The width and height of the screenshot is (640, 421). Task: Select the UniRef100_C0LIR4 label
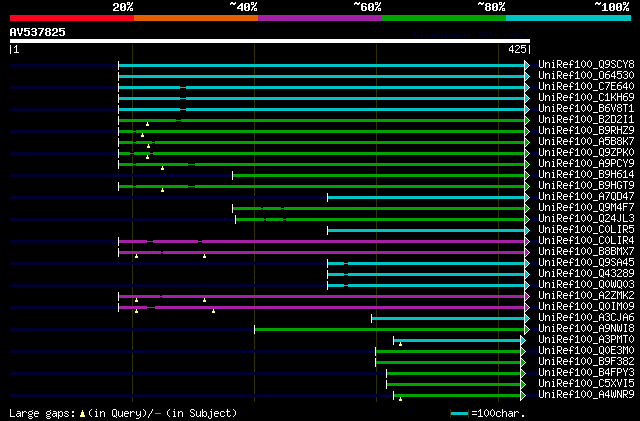586,241
